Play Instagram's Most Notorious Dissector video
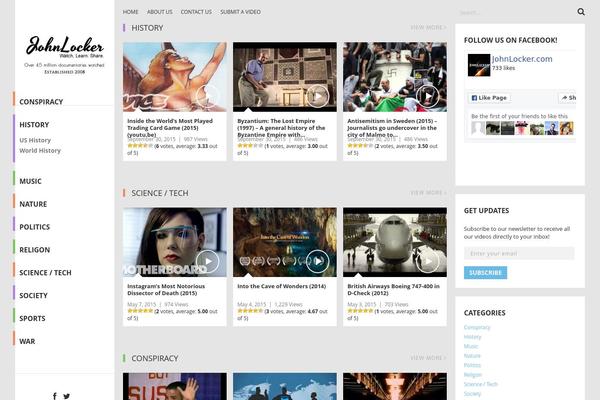 [x=207, y=261]
